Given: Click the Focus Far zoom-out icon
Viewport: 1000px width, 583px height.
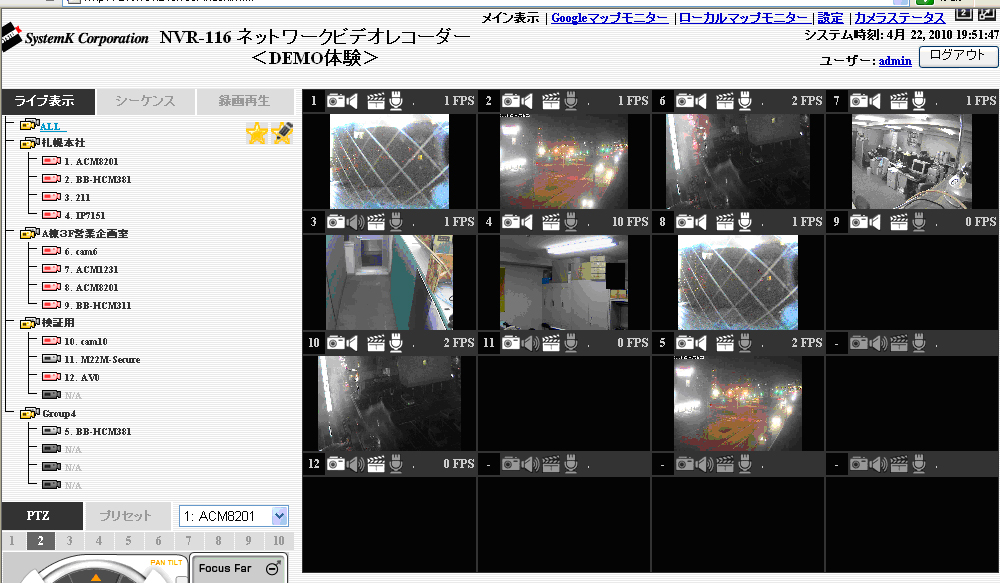Looking at the screenshot, I should 273,568.
